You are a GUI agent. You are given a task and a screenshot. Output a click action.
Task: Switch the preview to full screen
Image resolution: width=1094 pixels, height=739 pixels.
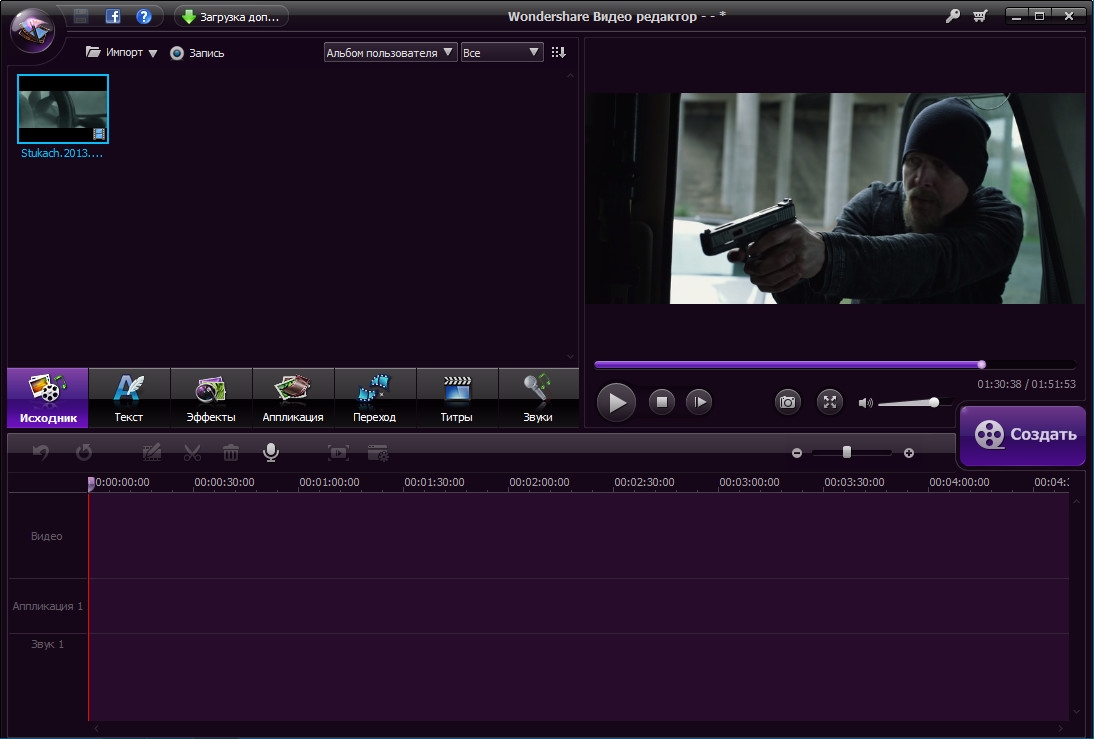[829, 402]
